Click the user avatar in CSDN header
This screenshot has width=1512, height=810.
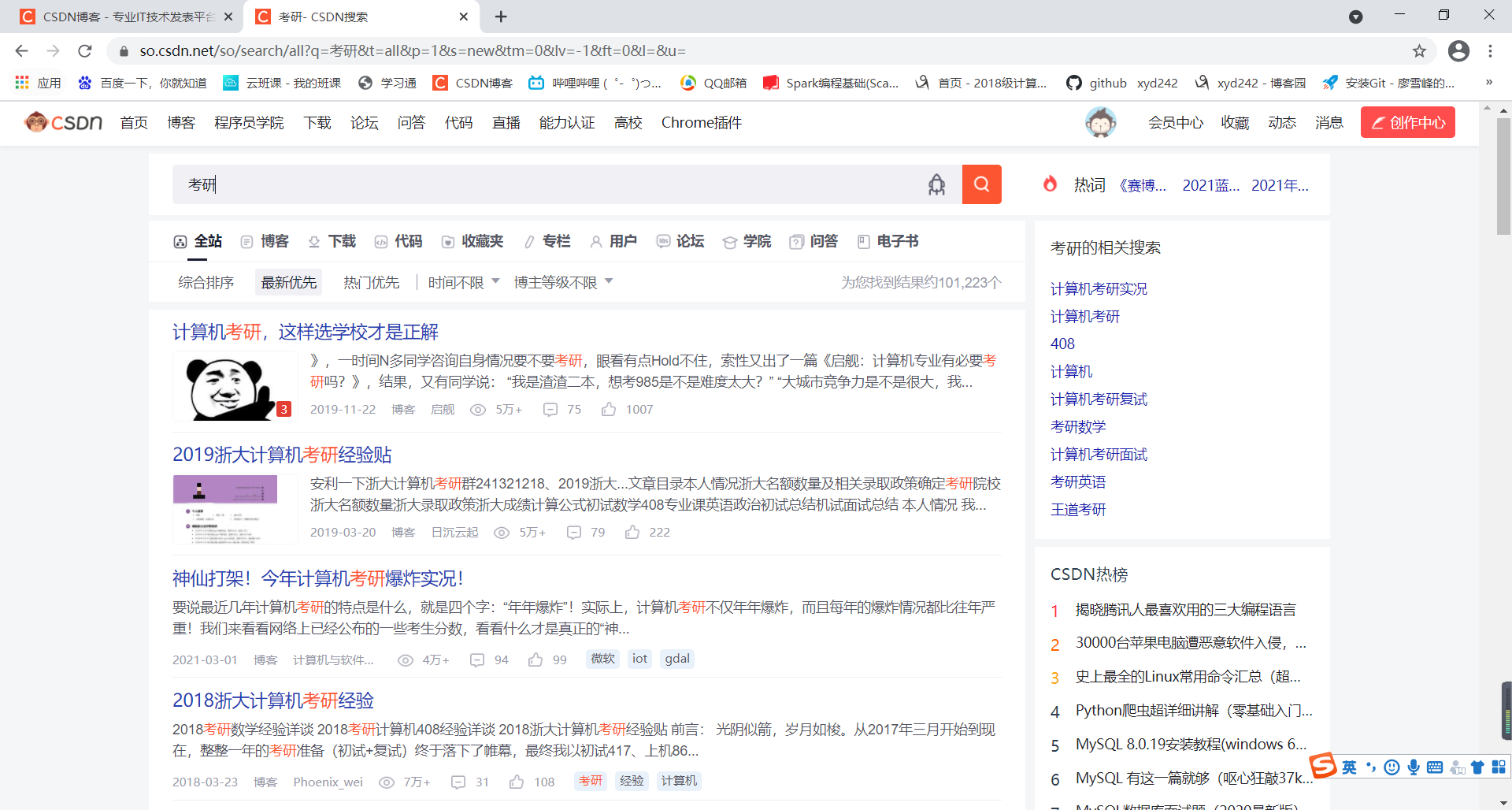pyautogui.click(x=1100, y=122)
